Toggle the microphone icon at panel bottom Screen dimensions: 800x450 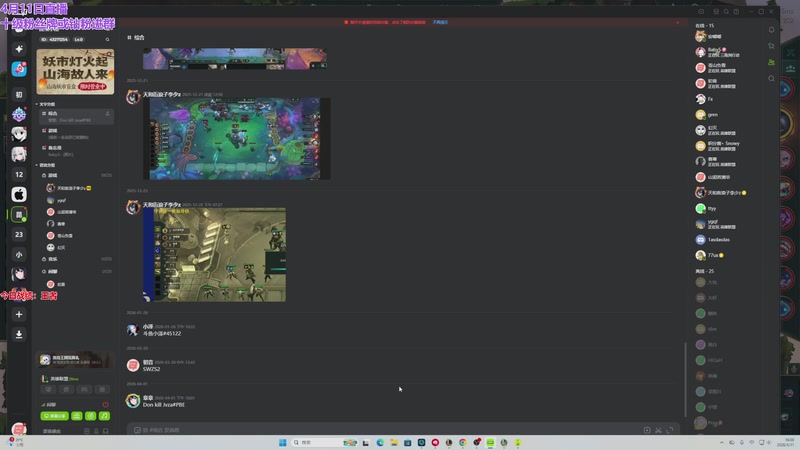96,431
